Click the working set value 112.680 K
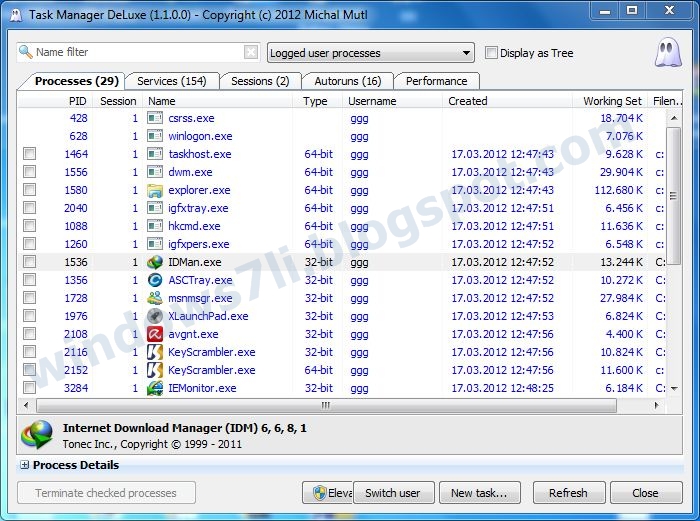The width and height of the screenshot is (700, 521). point(618,190)
